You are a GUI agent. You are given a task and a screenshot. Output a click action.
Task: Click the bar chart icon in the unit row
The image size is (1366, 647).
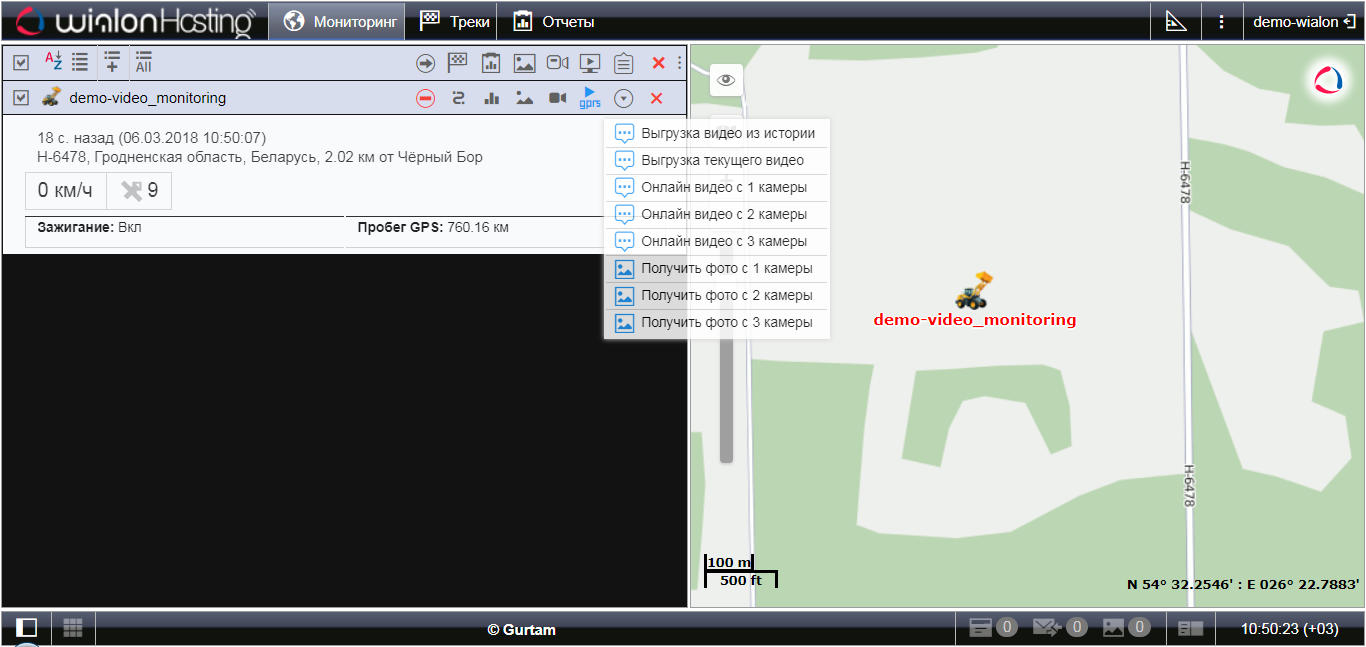click(x=491, y=98)
